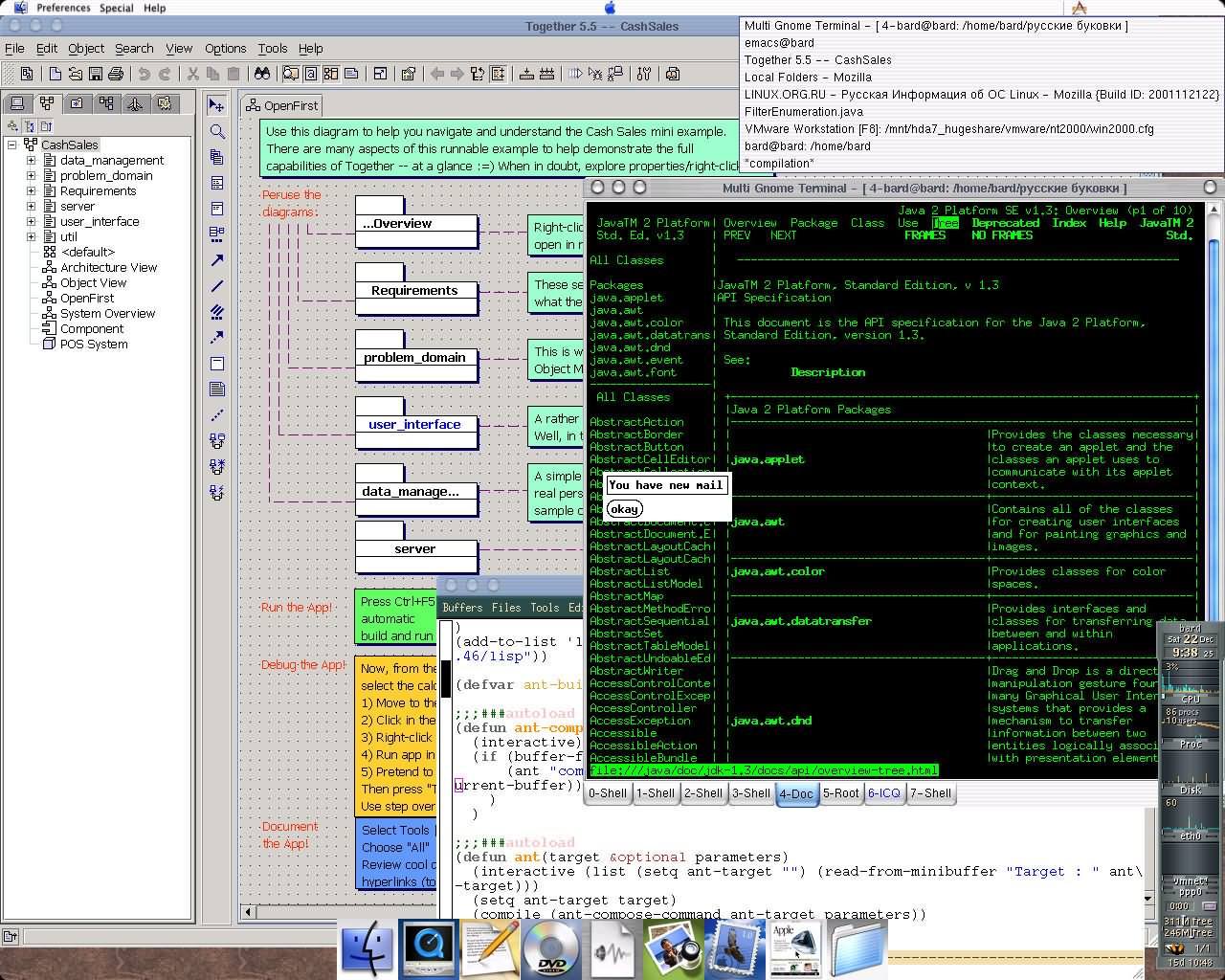Expand the problem_domain tree node
Screen dimensions: 1225x980
31,175
